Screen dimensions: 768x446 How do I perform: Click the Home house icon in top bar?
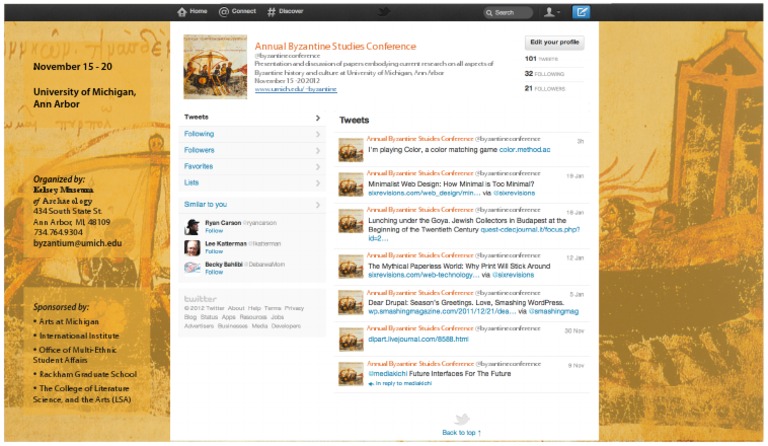tap(182, 12)
